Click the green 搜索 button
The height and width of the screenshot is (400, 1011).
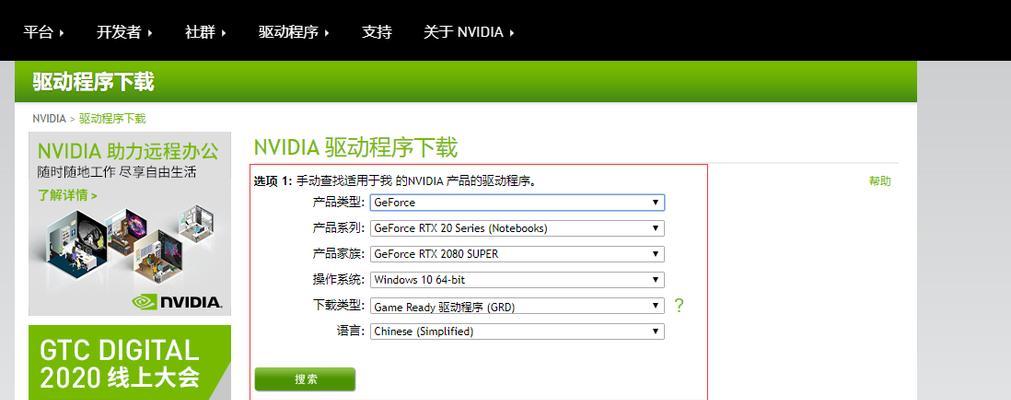click(305, 379)
